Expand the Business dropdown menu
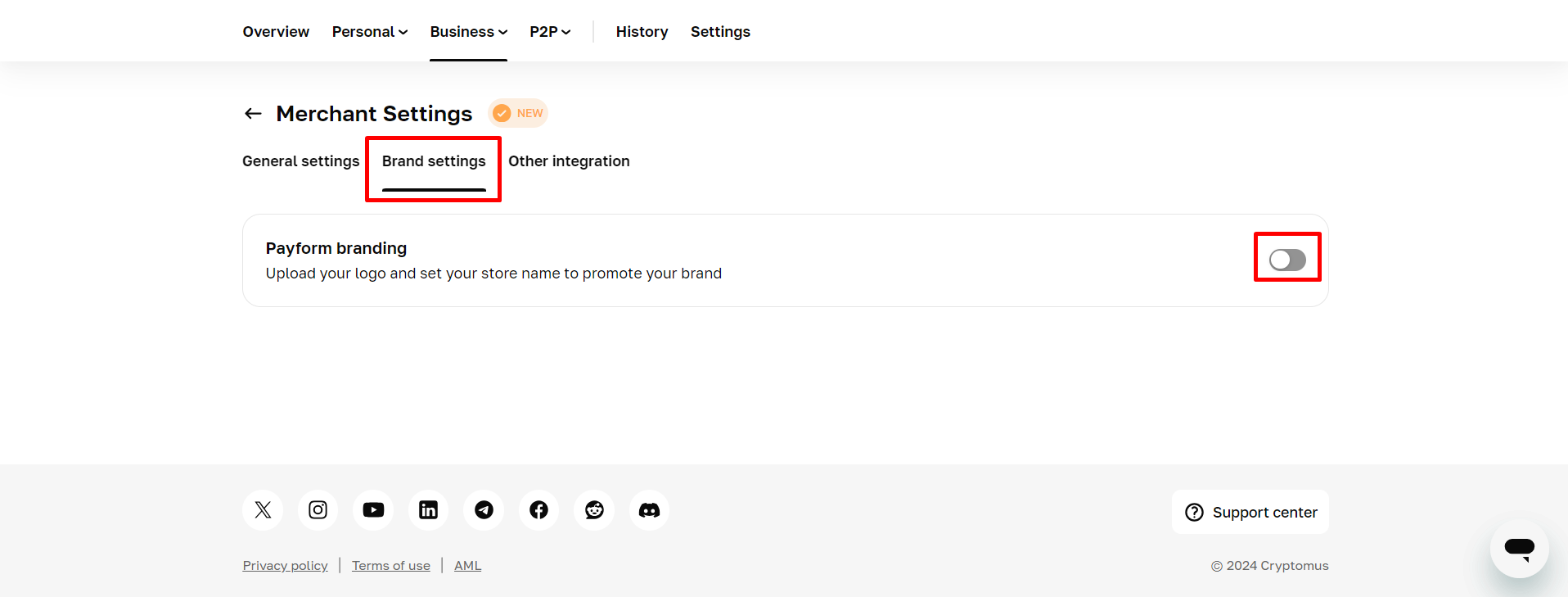This screenshot has height=597, width=1568. point(468,32)
